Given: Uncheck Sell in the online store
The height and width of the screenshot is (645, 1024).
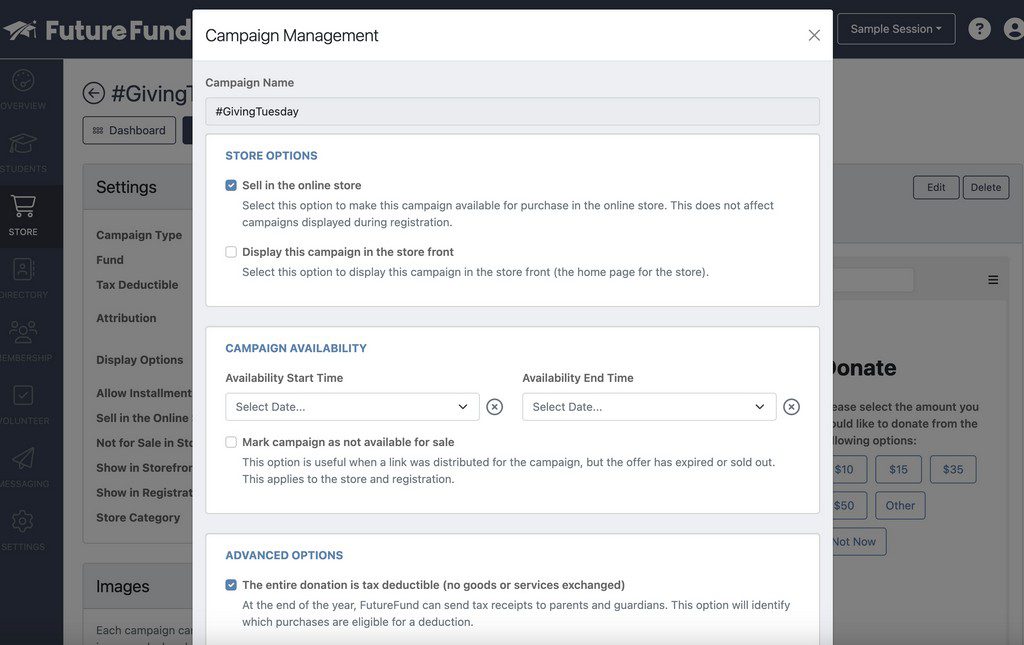Looking at the screenshot, I should tap(231, 185).
